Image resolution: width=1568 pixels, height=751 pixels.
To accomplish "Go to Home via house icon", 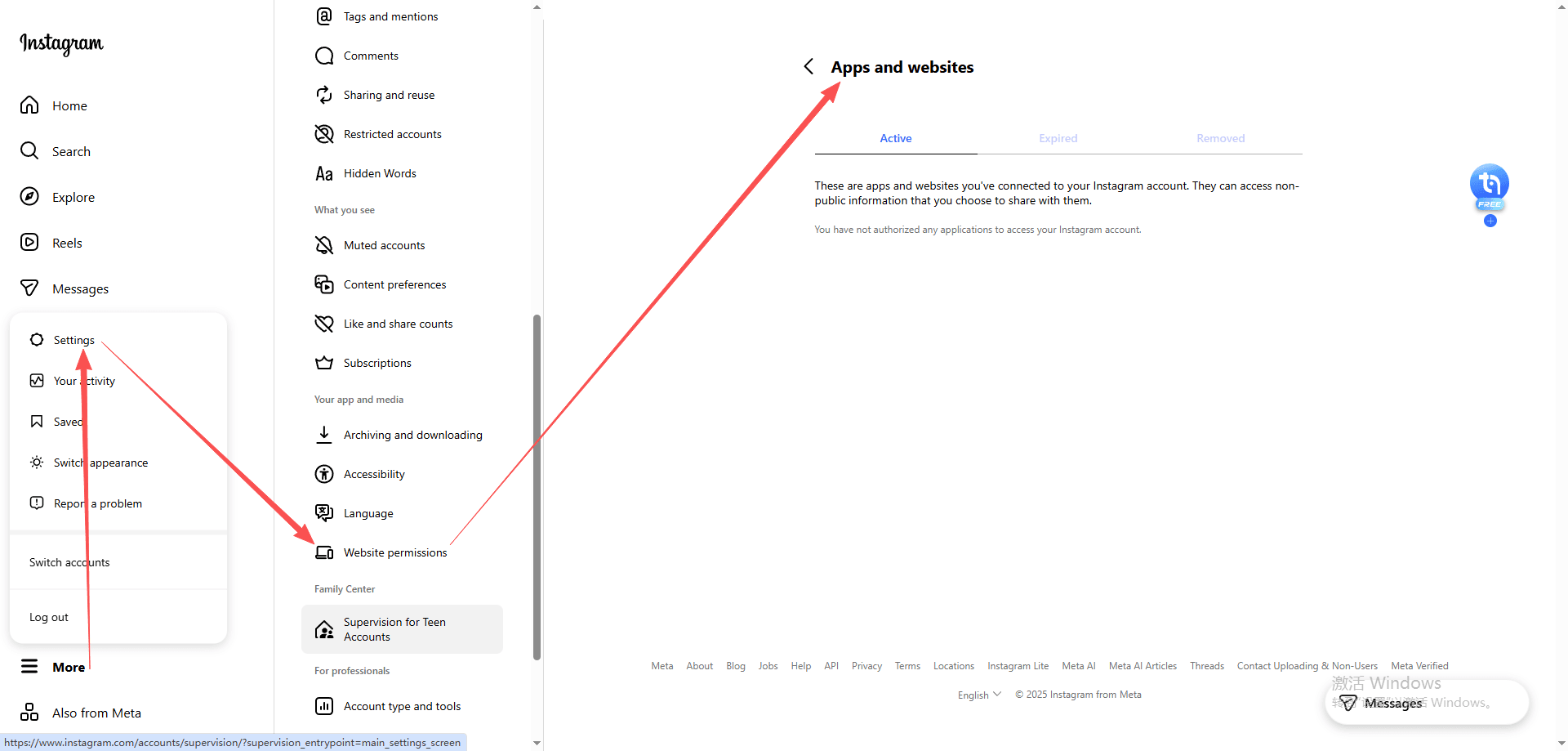I will pos(29,105).
